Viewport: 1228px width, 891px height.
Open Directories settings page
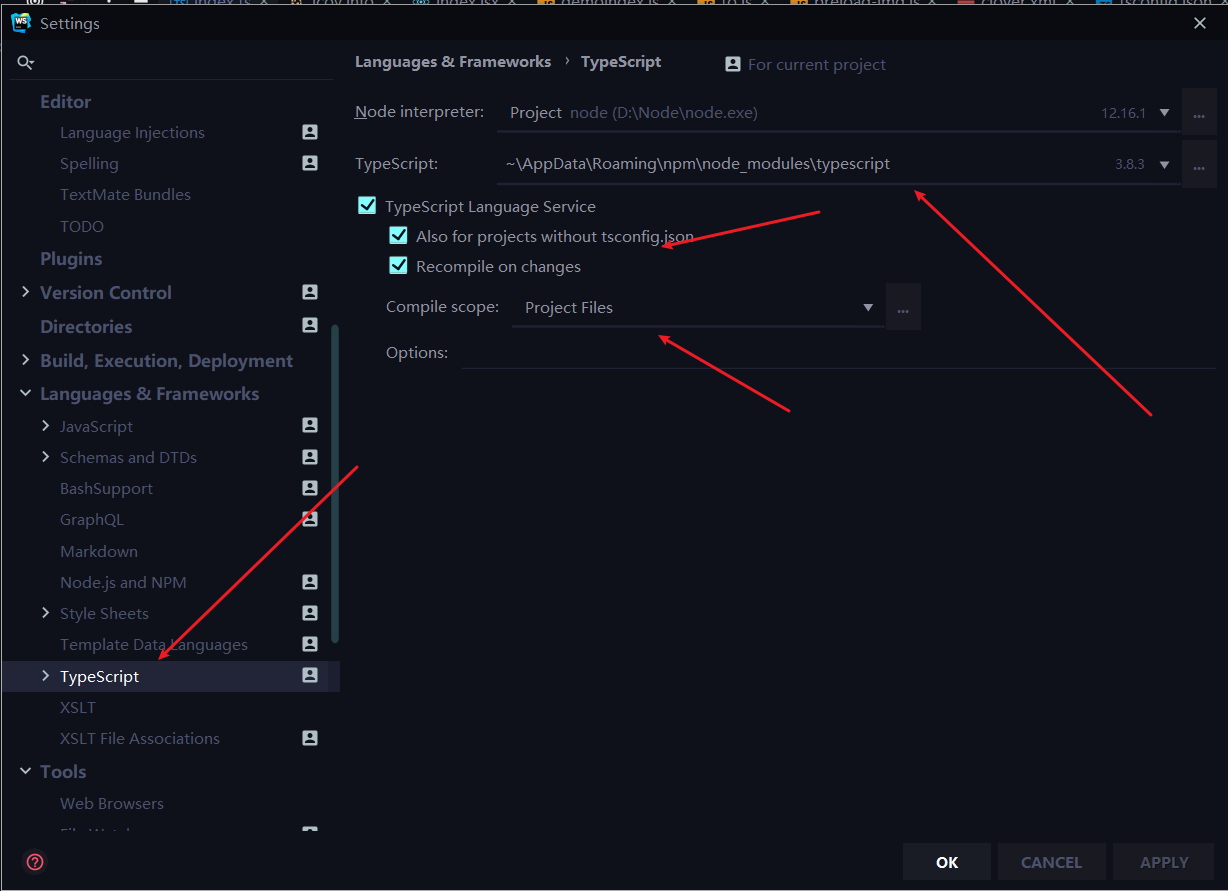[x=86, y=326]
